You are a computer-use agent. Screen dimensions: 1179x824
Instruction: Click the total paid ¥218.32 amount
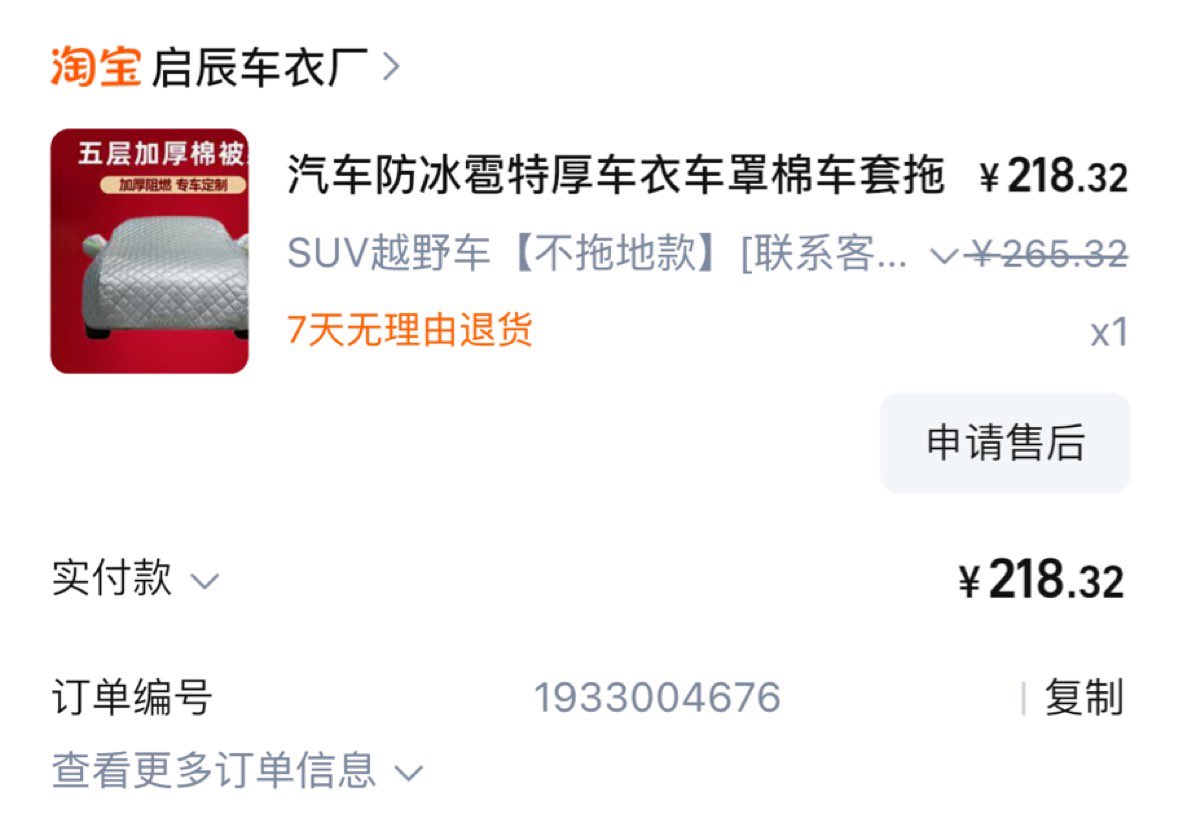pyautogui.click(x=1041, y=580)
